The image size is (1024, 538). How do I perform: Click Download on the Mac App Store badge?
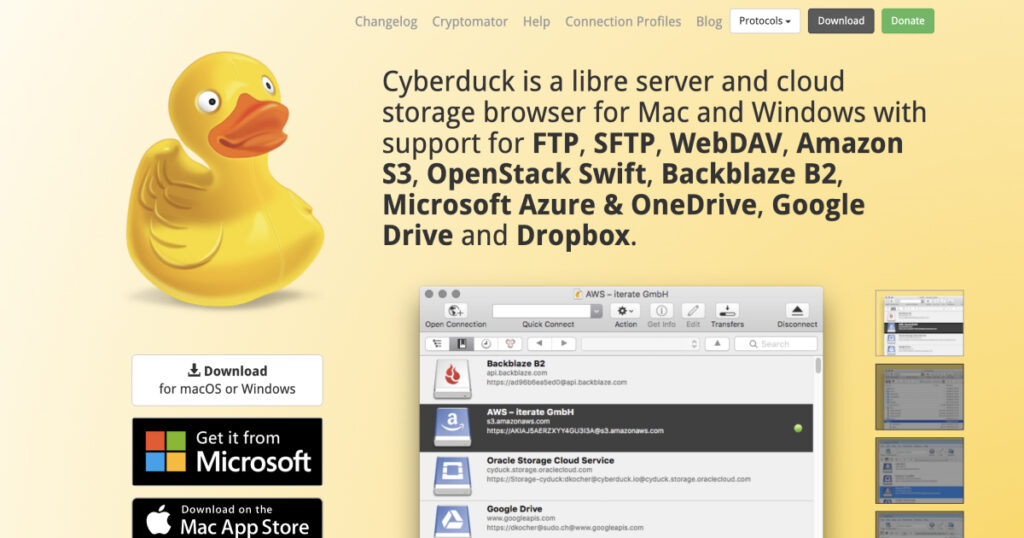[x=227, y=519]
